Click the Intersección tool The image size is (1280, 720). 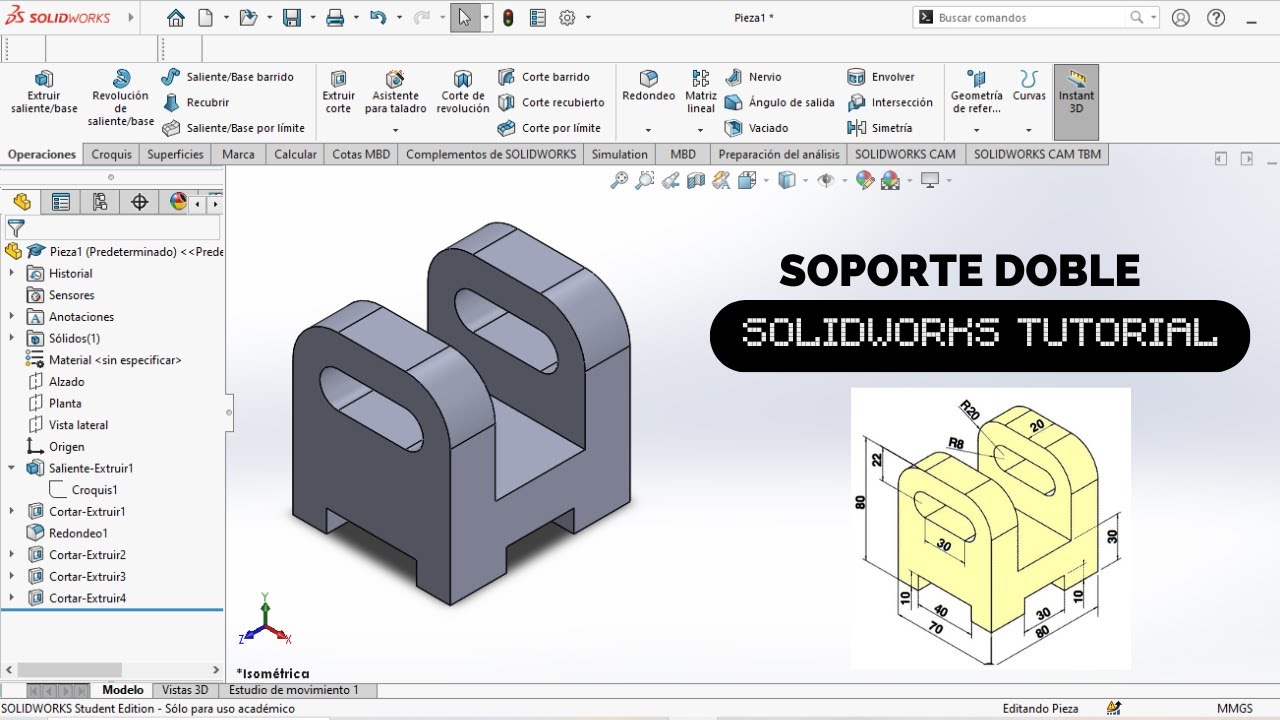pyautogui.click(x=890, y=102)
